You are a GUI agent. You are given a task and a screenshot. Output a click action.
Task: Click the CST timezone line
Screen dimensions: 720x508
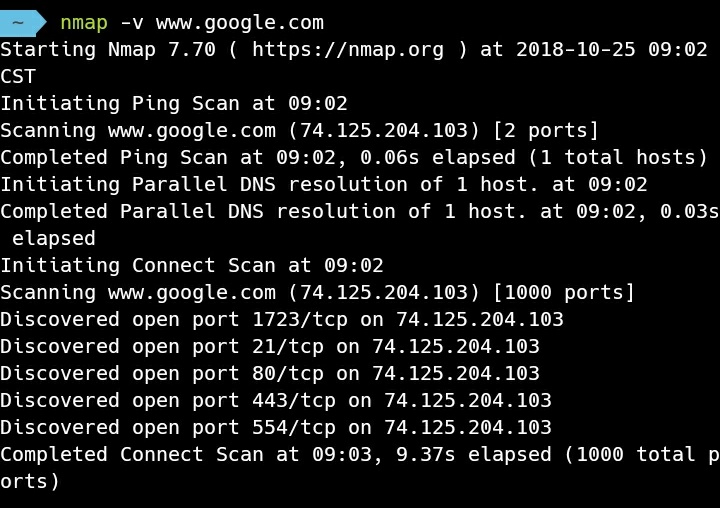(18, 77)
